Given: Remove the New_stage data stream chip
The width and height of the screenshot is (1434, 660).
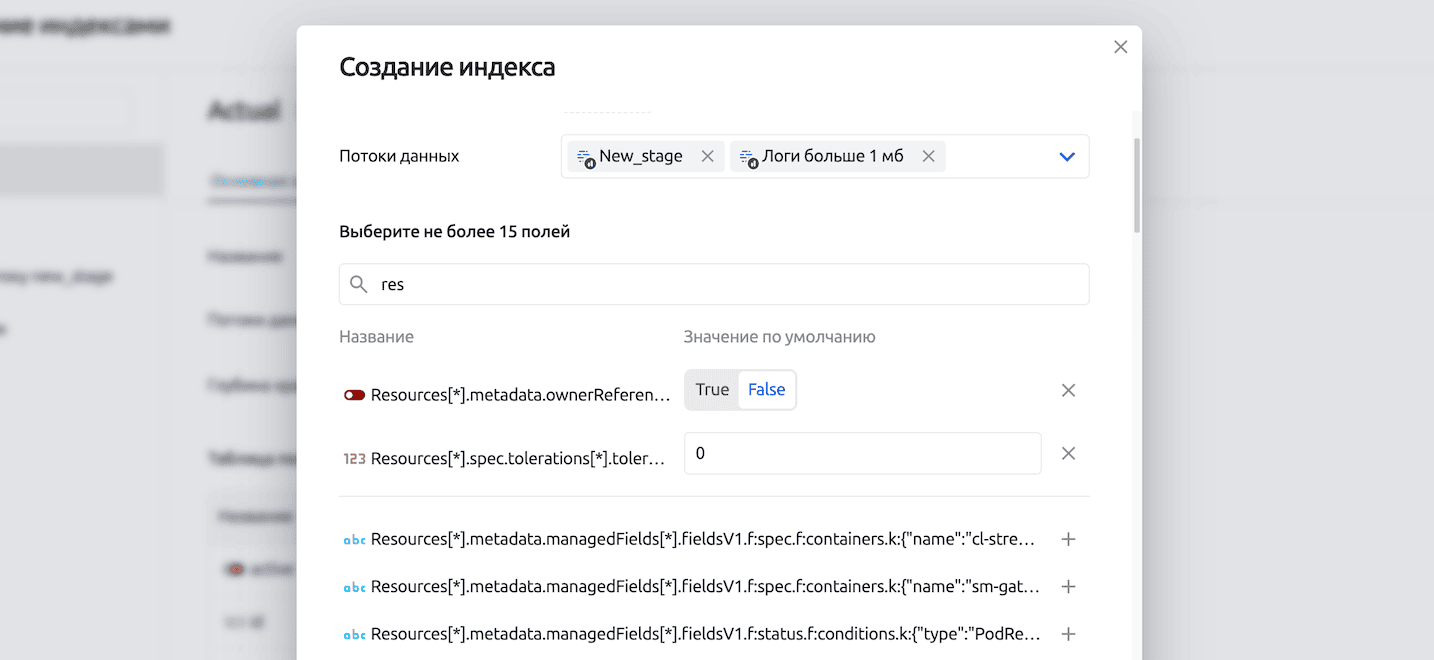Looking at the screenshot, I should pyautogui.click(x=707, y=157).
